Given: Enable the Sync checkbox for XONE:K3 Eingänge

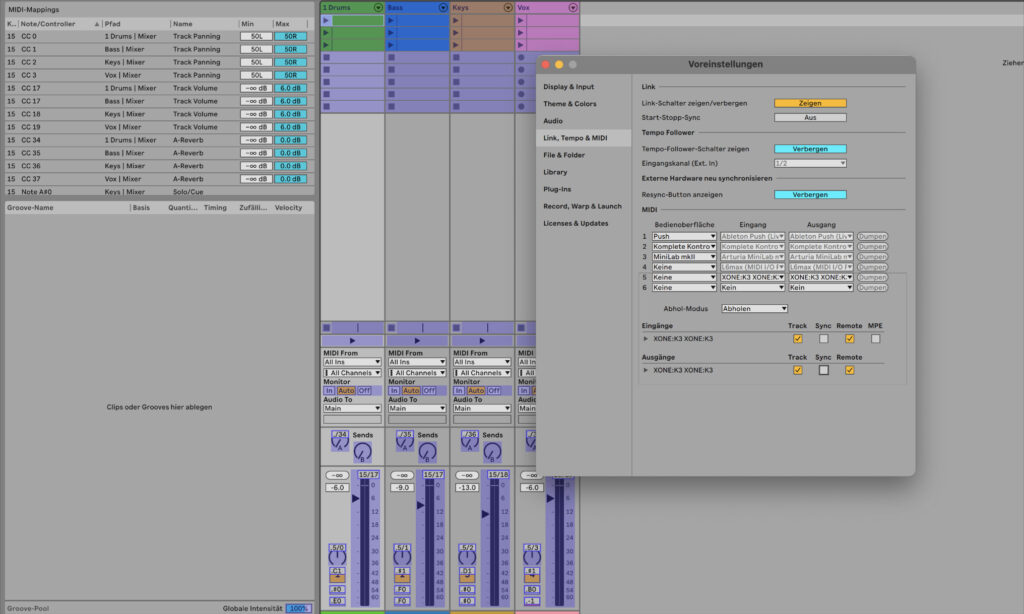Looking at the screenshot, I should [x=825, y=339].
